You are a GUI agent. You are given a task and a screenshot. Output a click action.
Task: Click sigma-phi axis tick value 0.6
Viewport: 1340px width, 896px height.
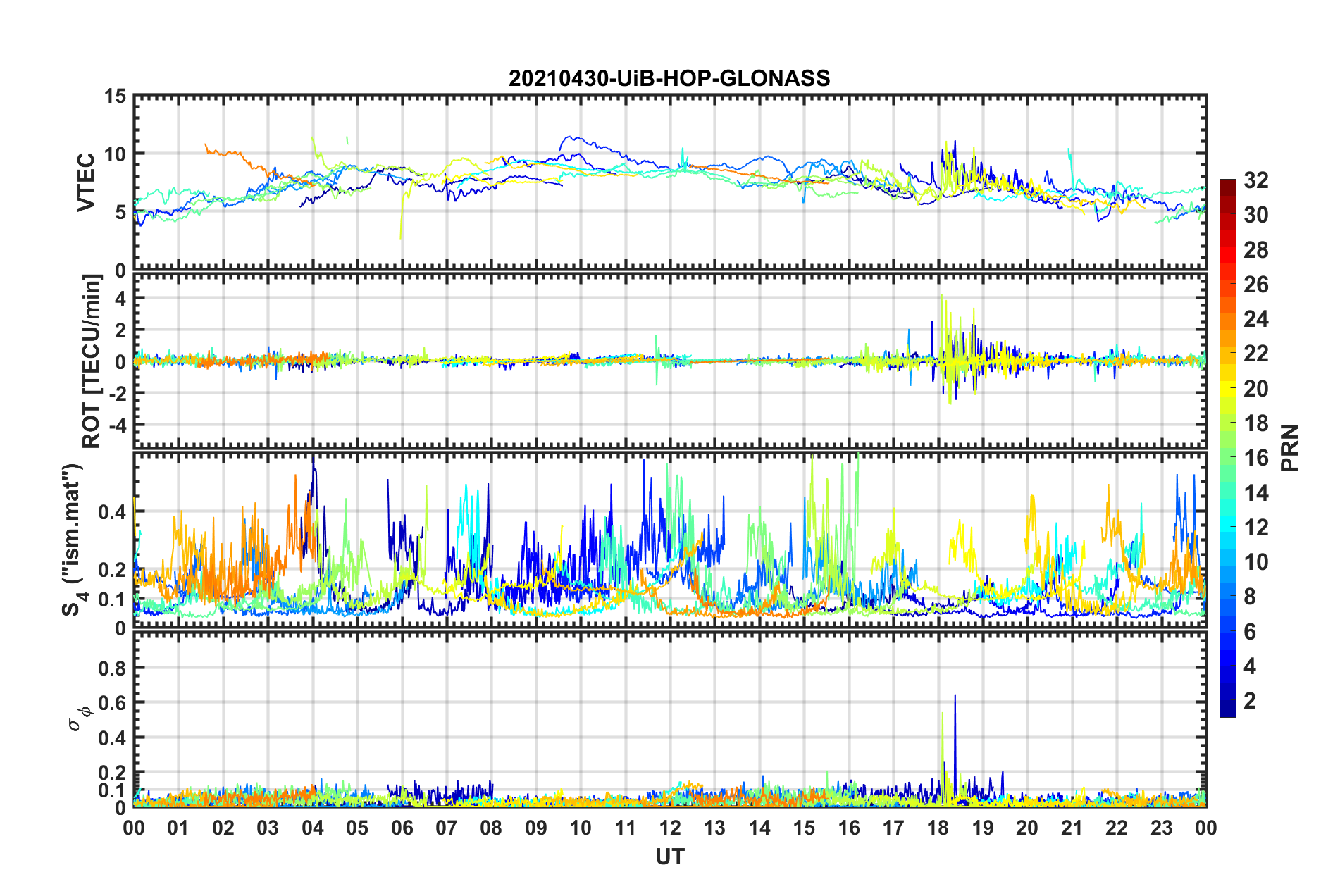pyautogui.click(x=112, y=703)
